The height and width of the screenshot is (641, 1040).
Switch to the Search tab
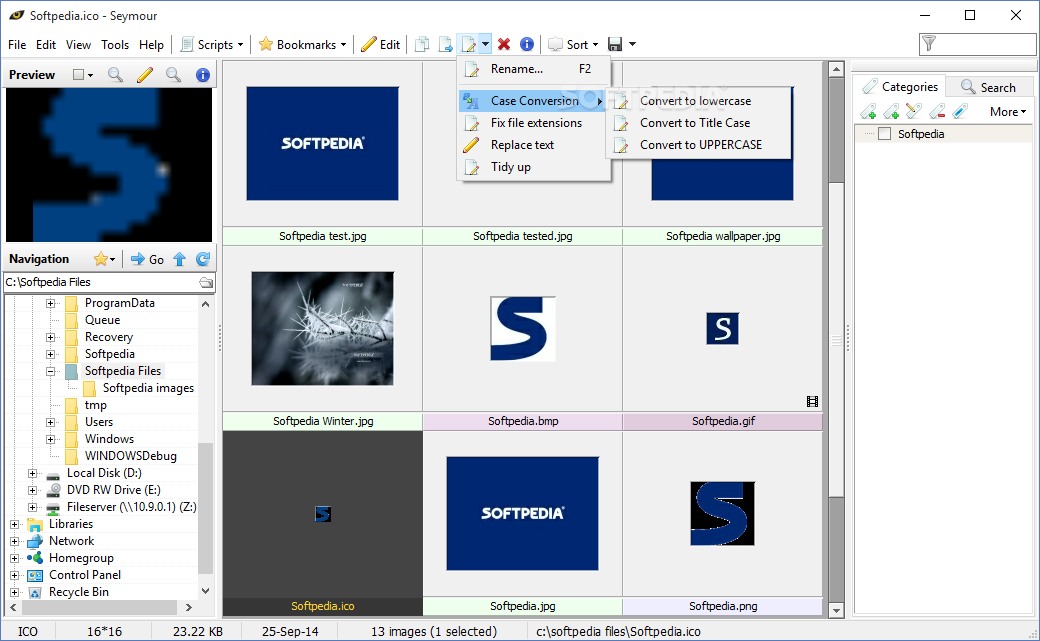point(989,87)
